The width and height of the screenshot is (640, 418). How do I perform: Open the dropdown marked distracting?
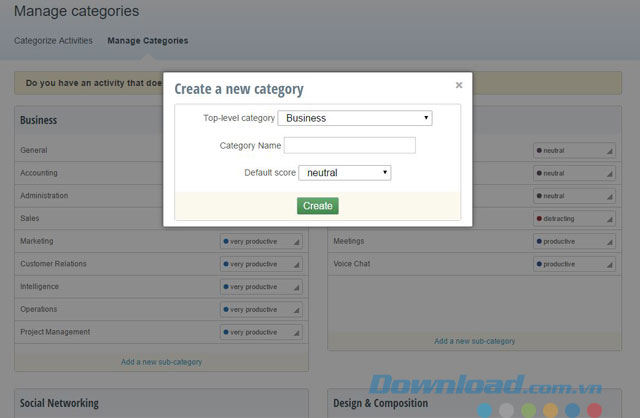[x=574, y=218]
